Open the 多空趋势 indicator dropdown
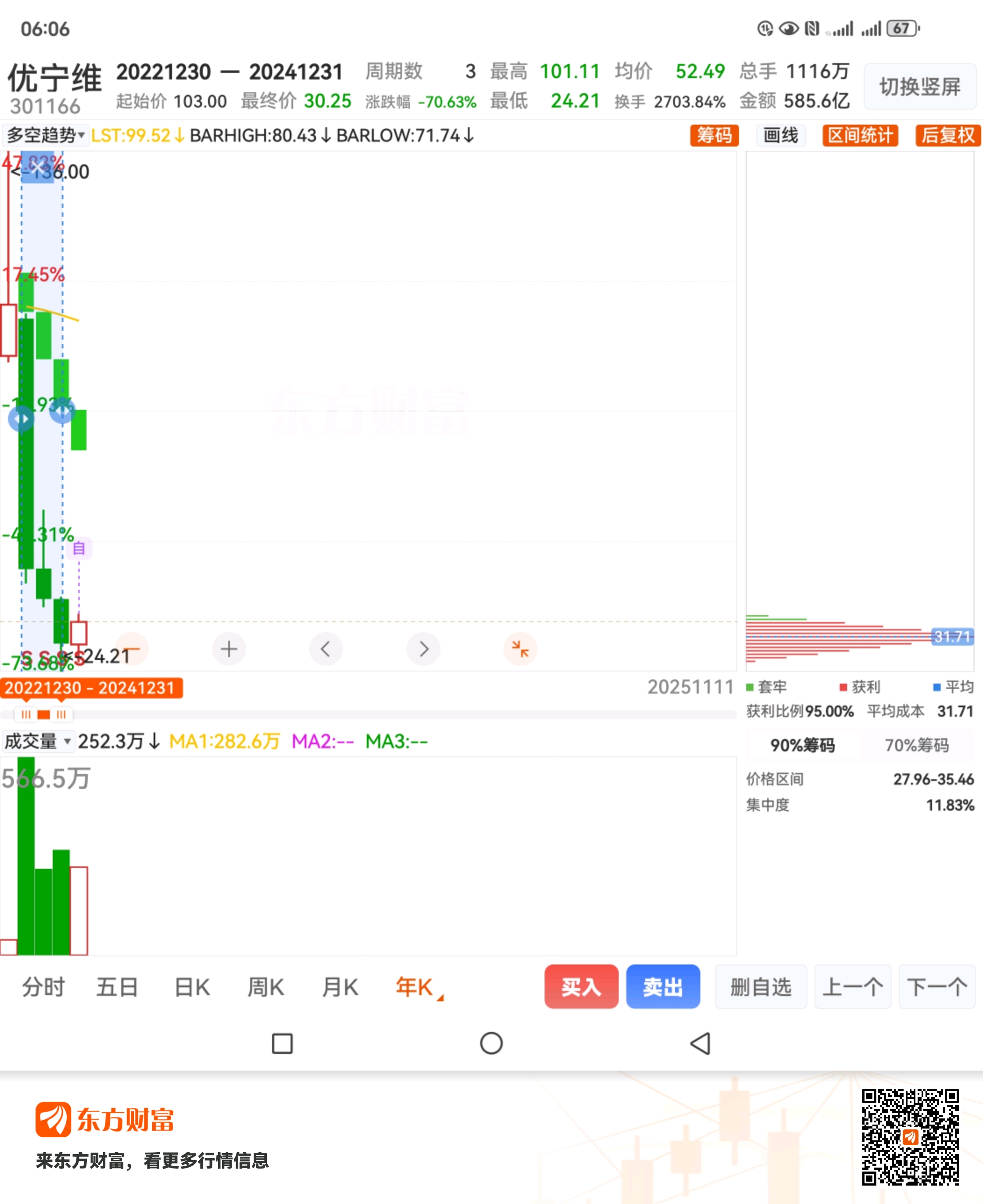Screen dimensions: 983x1204 pos(45,135)
